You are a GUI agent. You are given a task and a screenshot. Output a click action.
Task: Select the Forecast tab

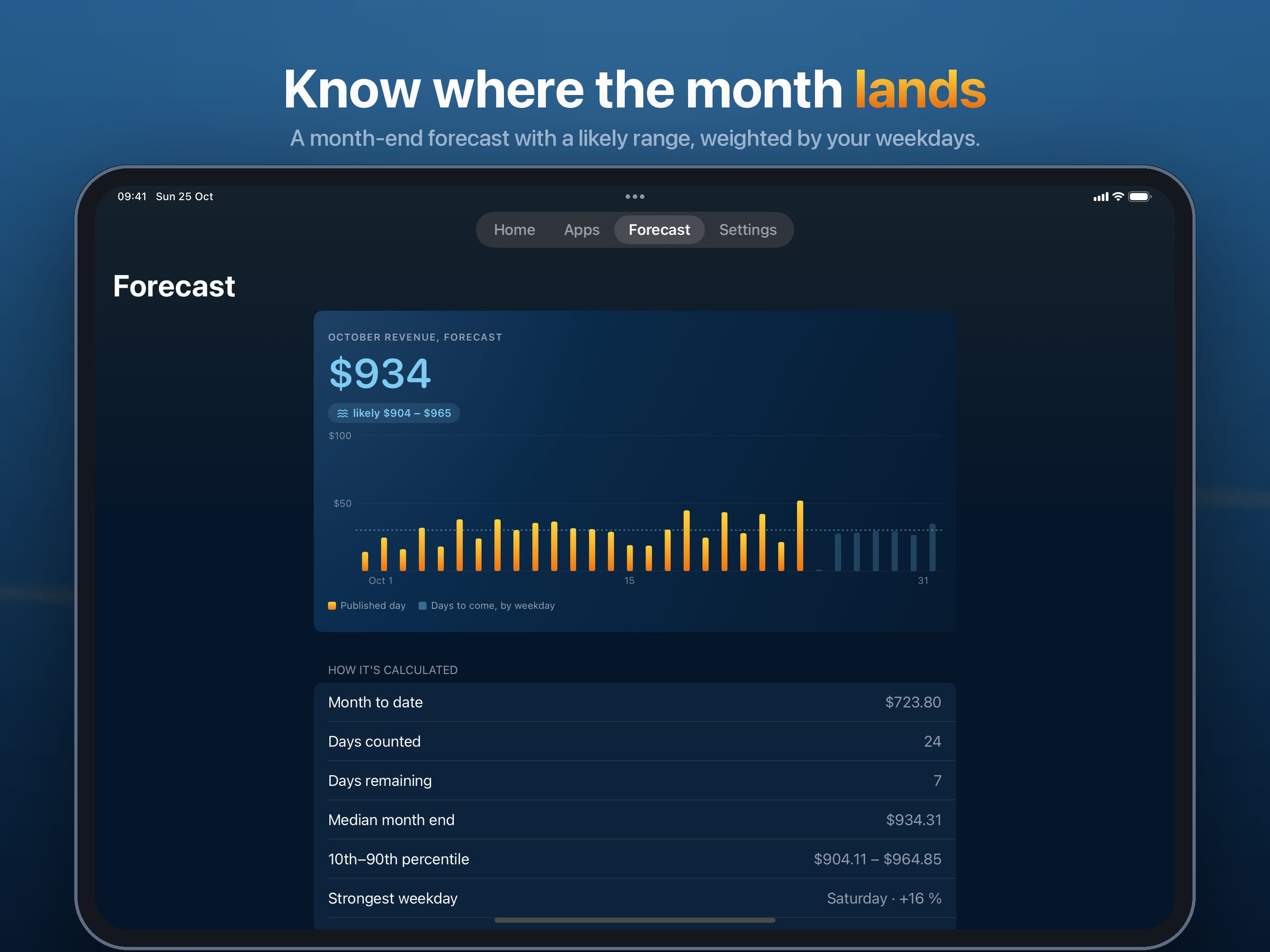[x=659, y=230]
